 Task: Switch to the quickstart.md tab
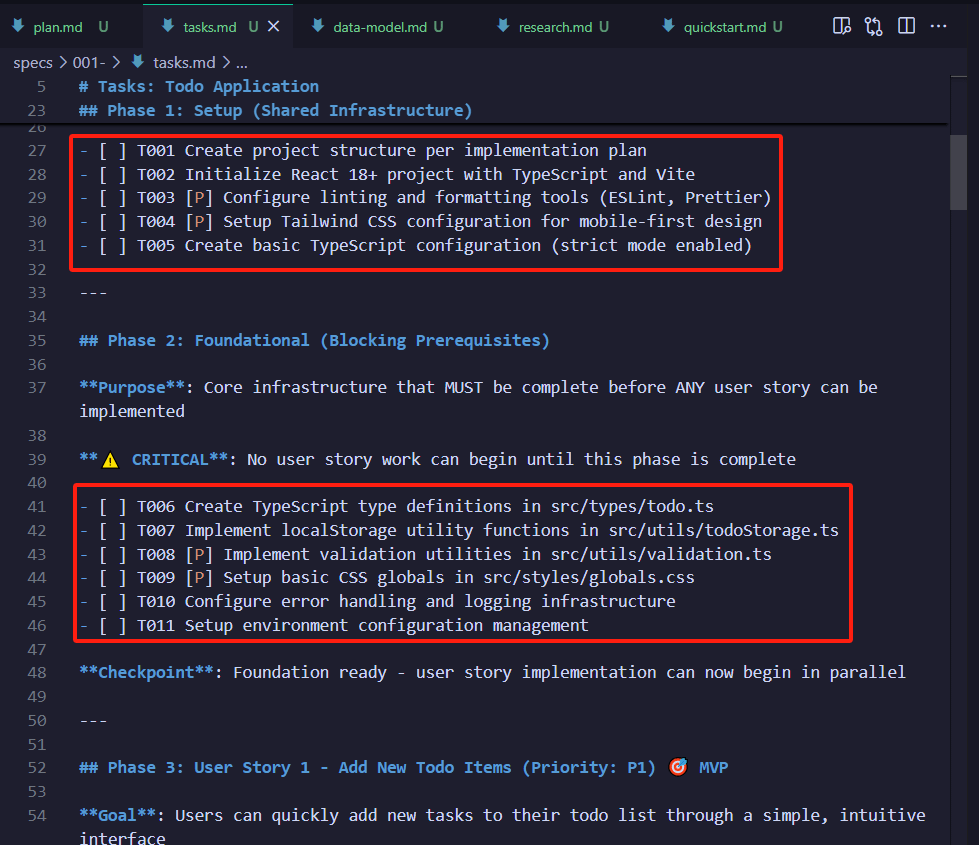(724, 27)
